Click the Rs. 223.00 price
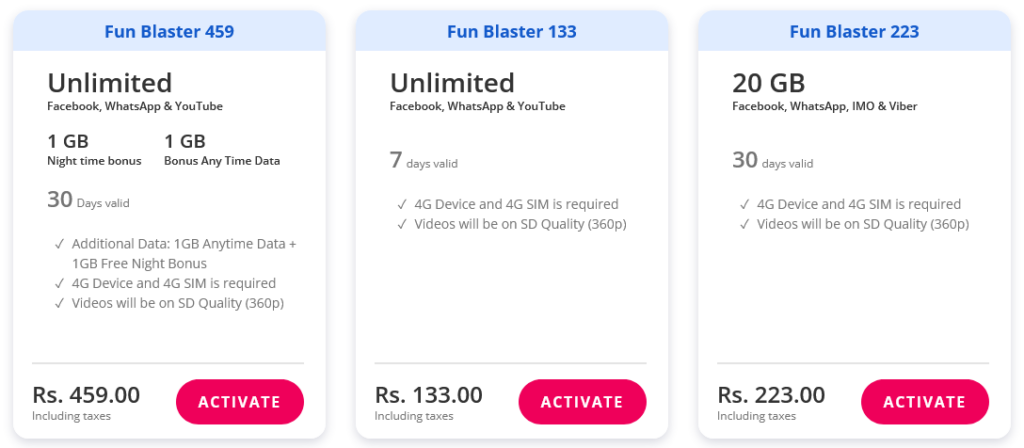Screen dimensions: 1024x448 coord(771,395)
